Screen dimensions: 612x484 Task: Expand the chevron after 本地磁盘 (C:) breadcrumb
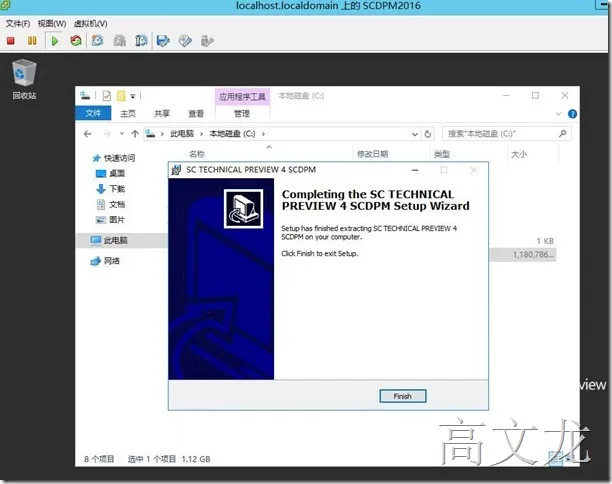click(x=263, y=134)
